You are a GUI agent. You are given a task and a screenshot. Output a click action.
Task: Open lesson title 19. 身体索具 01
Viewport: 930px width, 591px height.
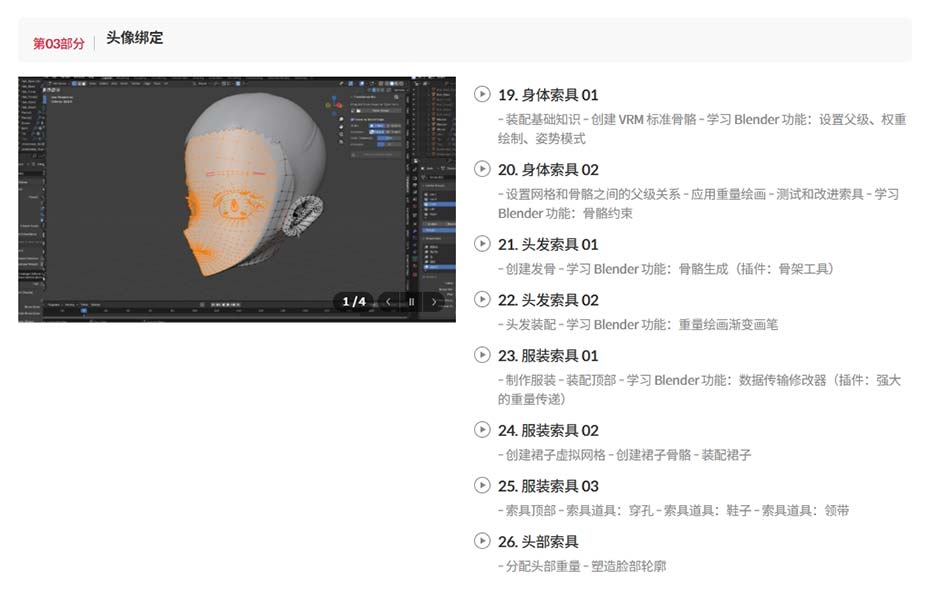(548, 95)
